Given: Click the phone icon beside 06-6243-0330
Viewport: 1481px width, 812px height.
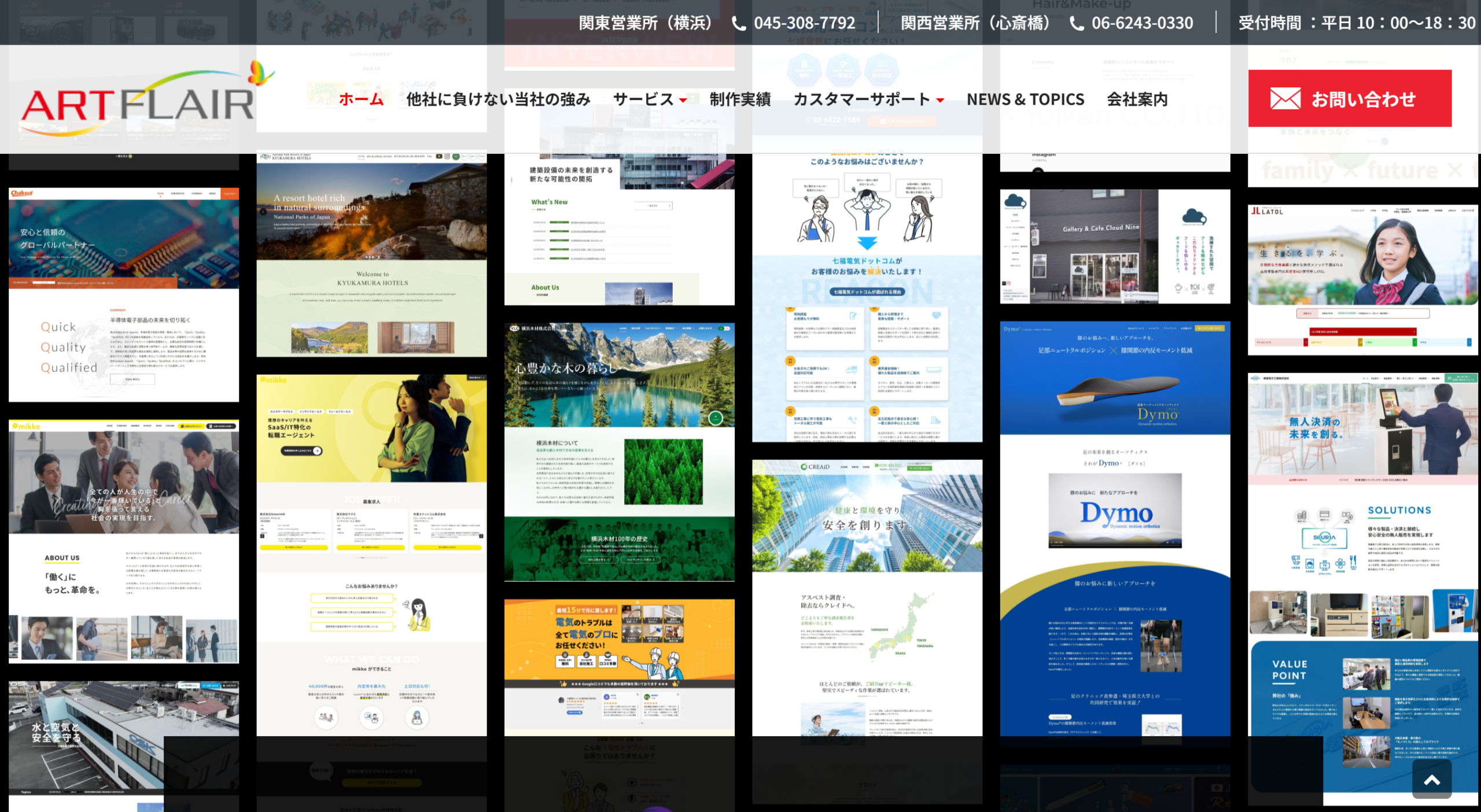Looking at the screenshot, I should [x=1077, y=24].
